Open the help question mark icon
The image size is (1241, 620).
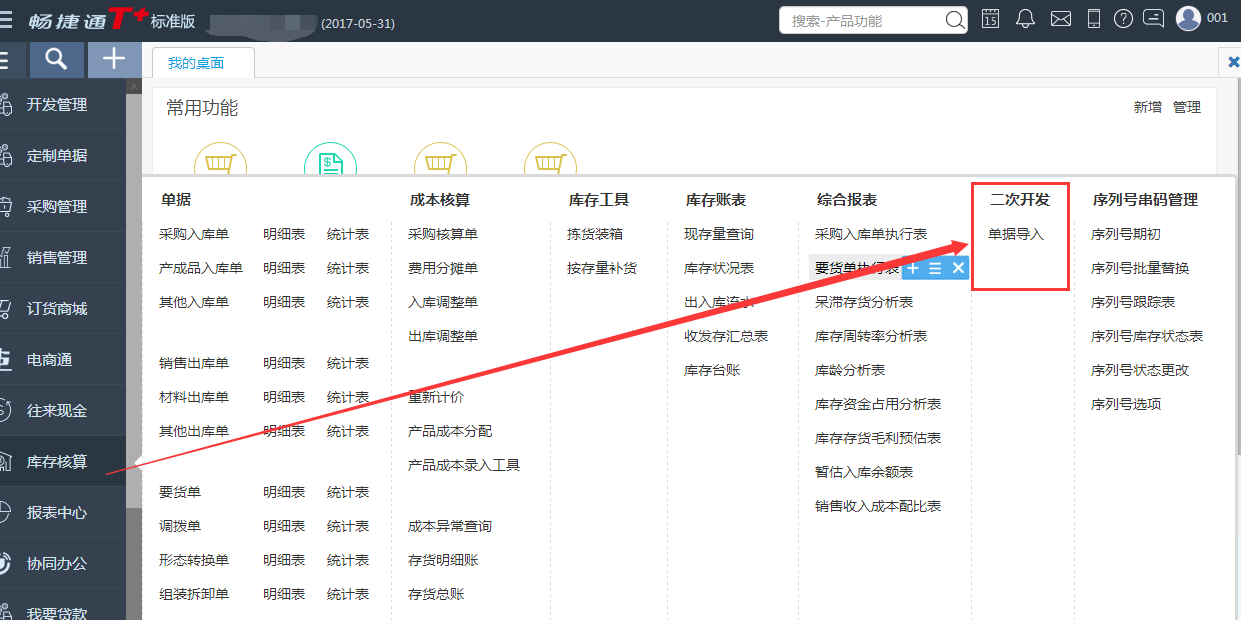(1123, 19)
